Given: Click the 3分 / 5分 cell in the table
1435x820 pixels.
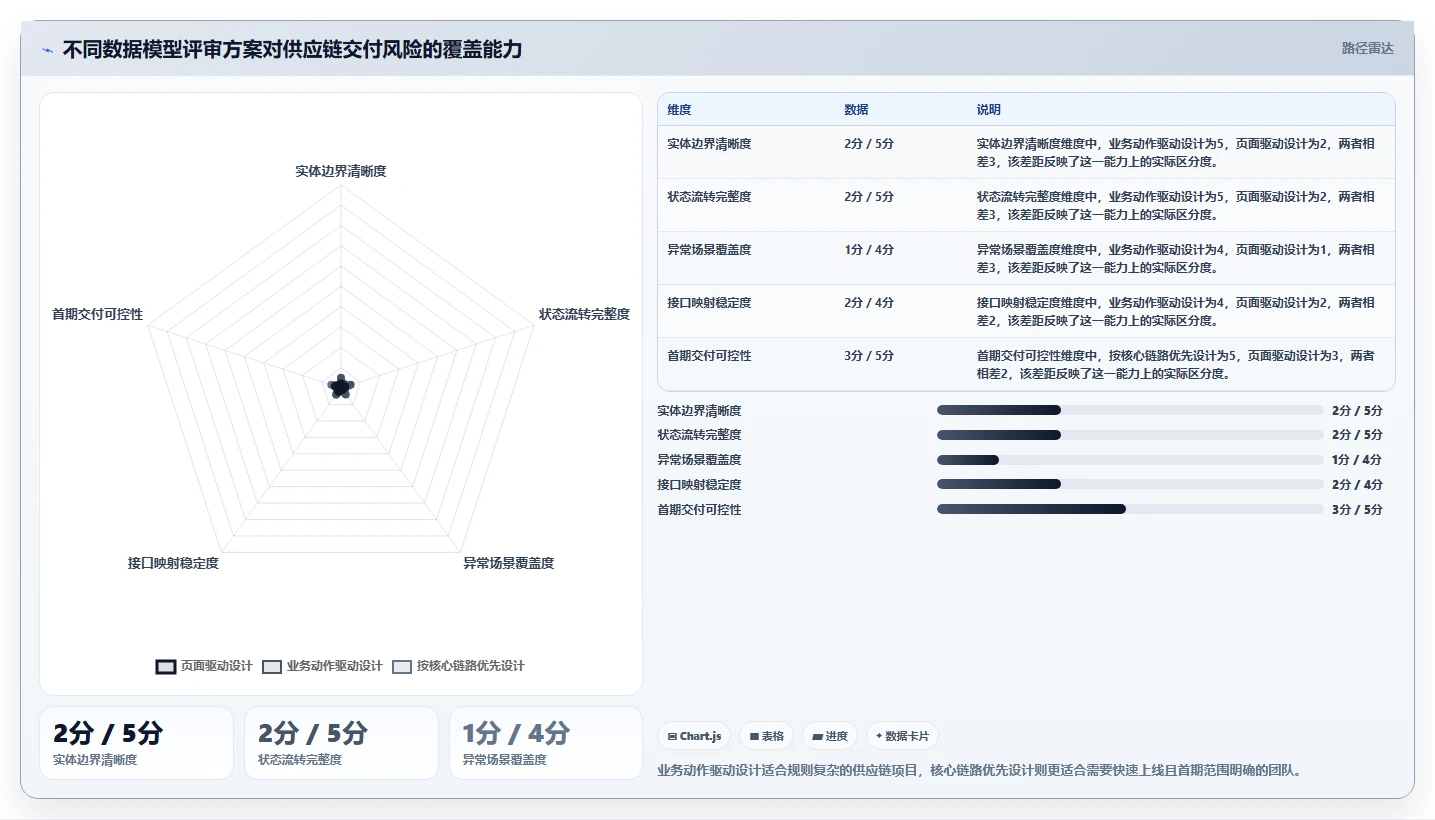Looking at the screenshot, I should [x=869, y=356].
